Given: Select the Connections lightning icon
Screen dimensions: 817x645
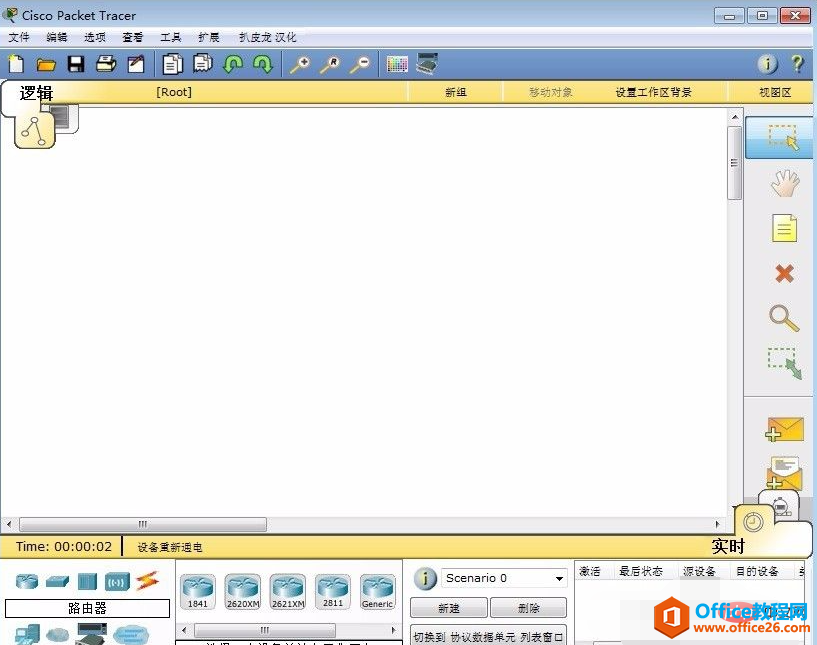Looking at the screenshot, I should pos(147,581).
